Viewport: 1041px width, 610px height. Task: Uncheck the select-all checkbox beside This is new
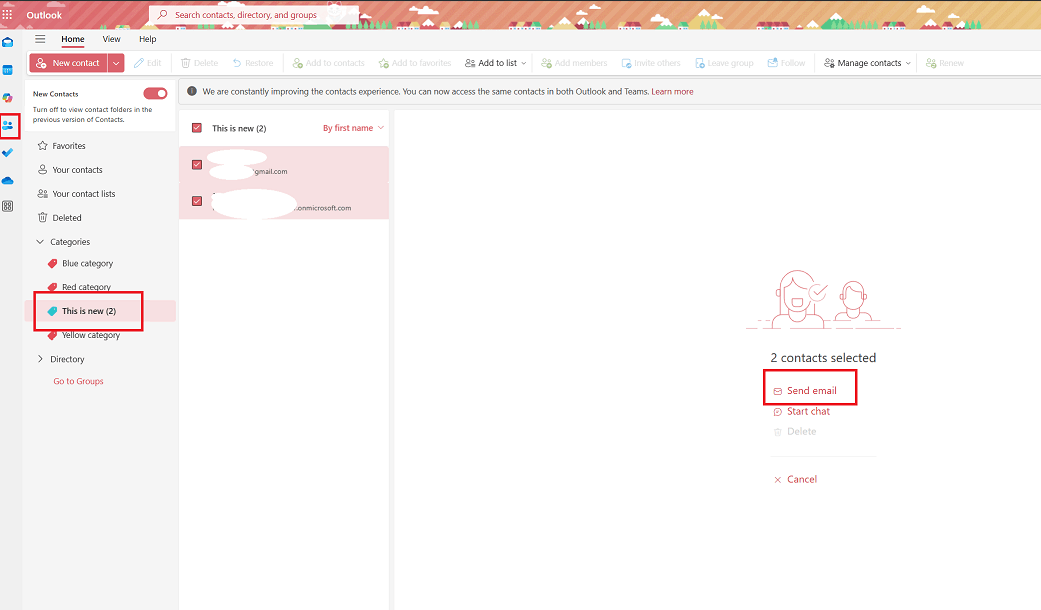197,127
